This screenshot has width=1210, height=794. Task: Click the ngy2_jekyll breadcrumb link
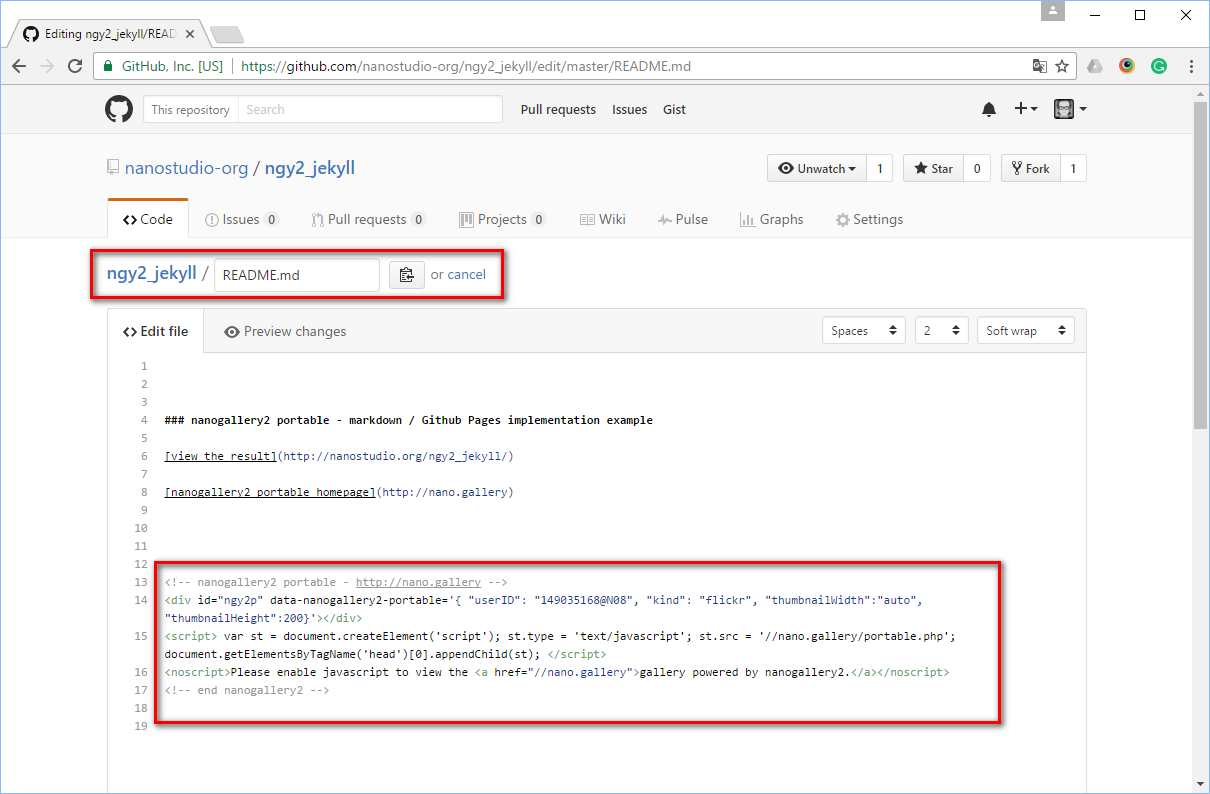point(152,273)
